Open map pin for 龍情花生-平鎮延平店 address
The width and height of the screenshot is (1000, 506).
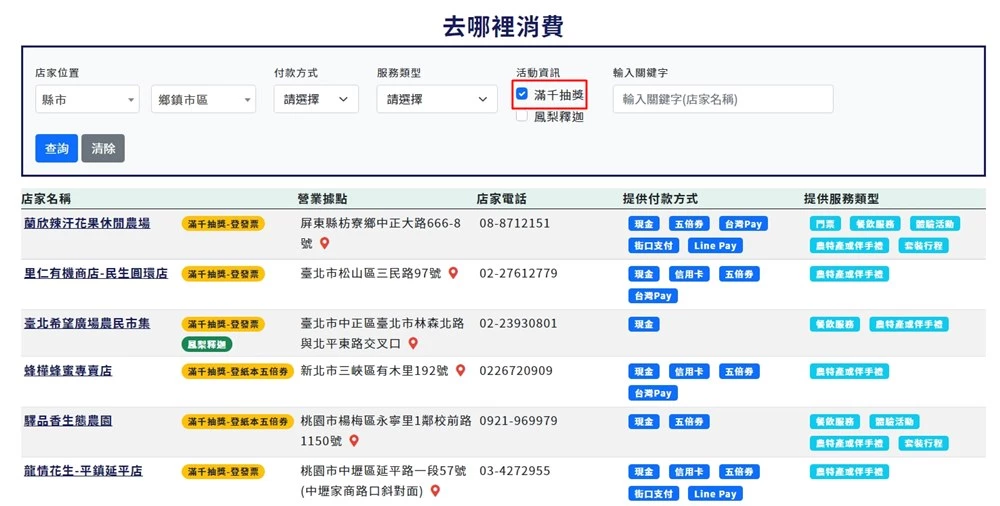[x=436, y=491]
